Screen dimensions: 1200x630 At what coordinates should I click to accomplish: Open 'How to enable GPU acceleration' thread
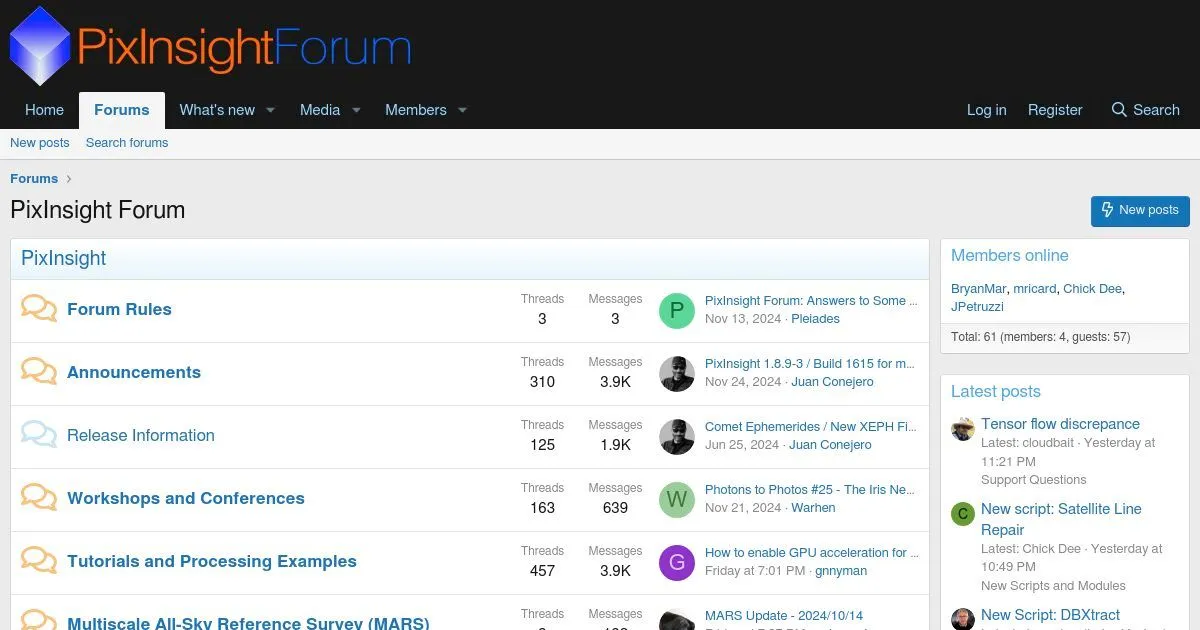click(812, 552)
